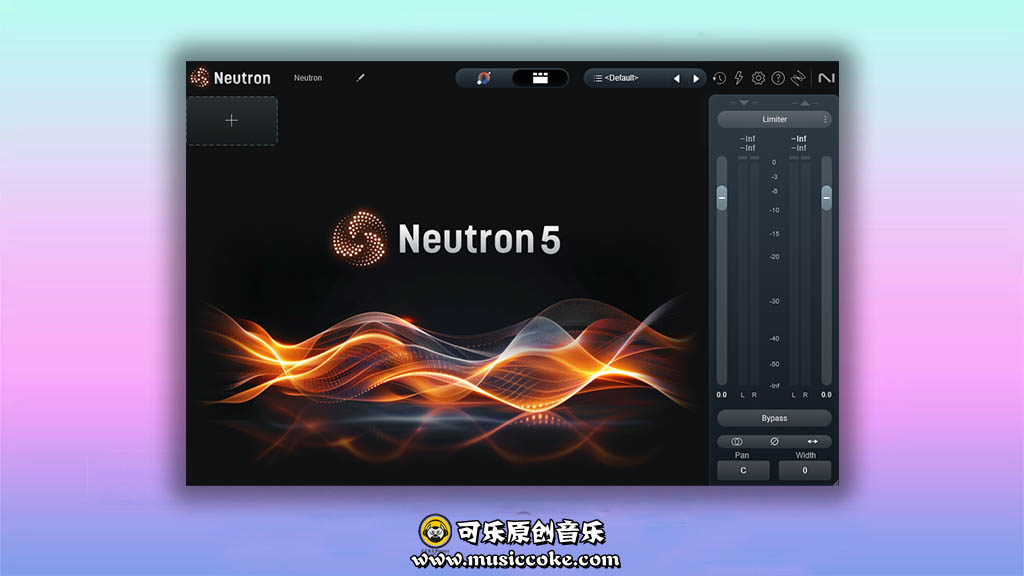
Task: Click the input gain slider handle
Action: coord(722,197)
